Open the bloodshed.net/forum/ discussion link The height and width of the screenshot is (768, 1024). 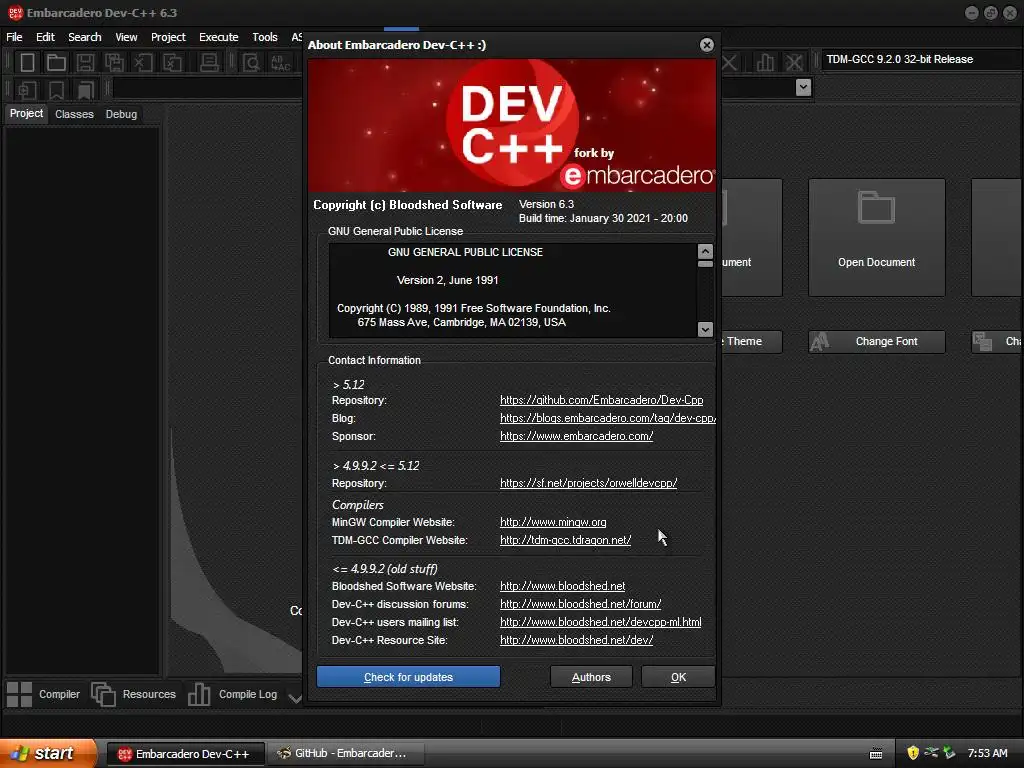coord(581,604)
